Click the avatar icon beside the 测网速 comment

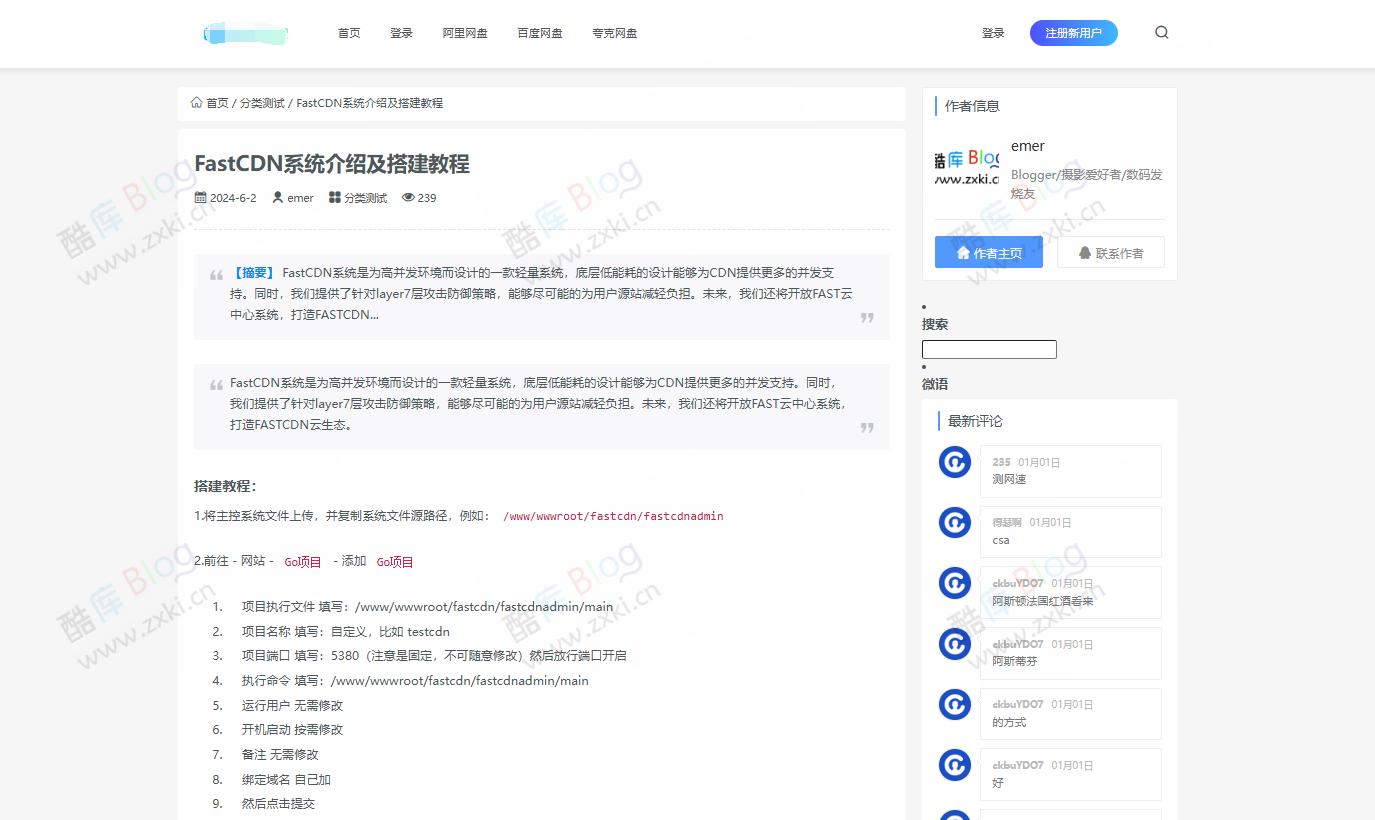[954, 461]
